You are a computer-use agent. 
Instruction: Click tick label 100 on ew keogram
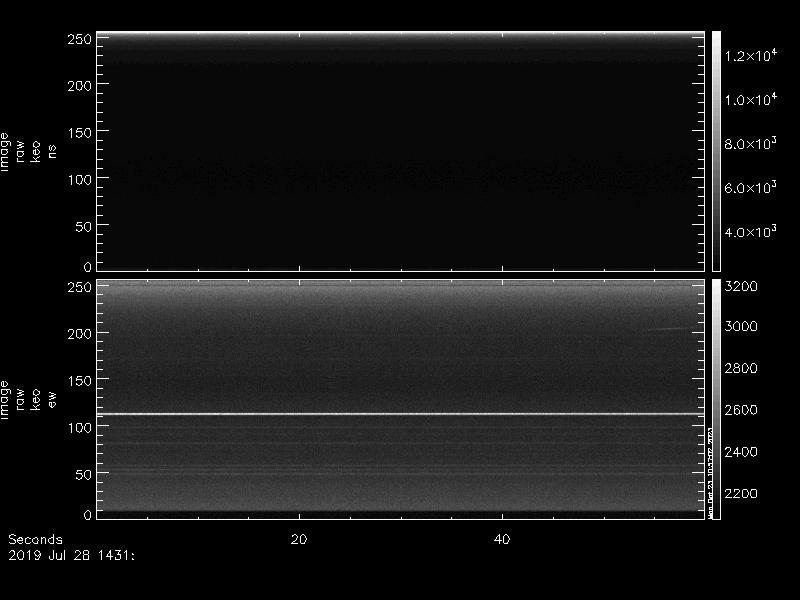[80, 428]
